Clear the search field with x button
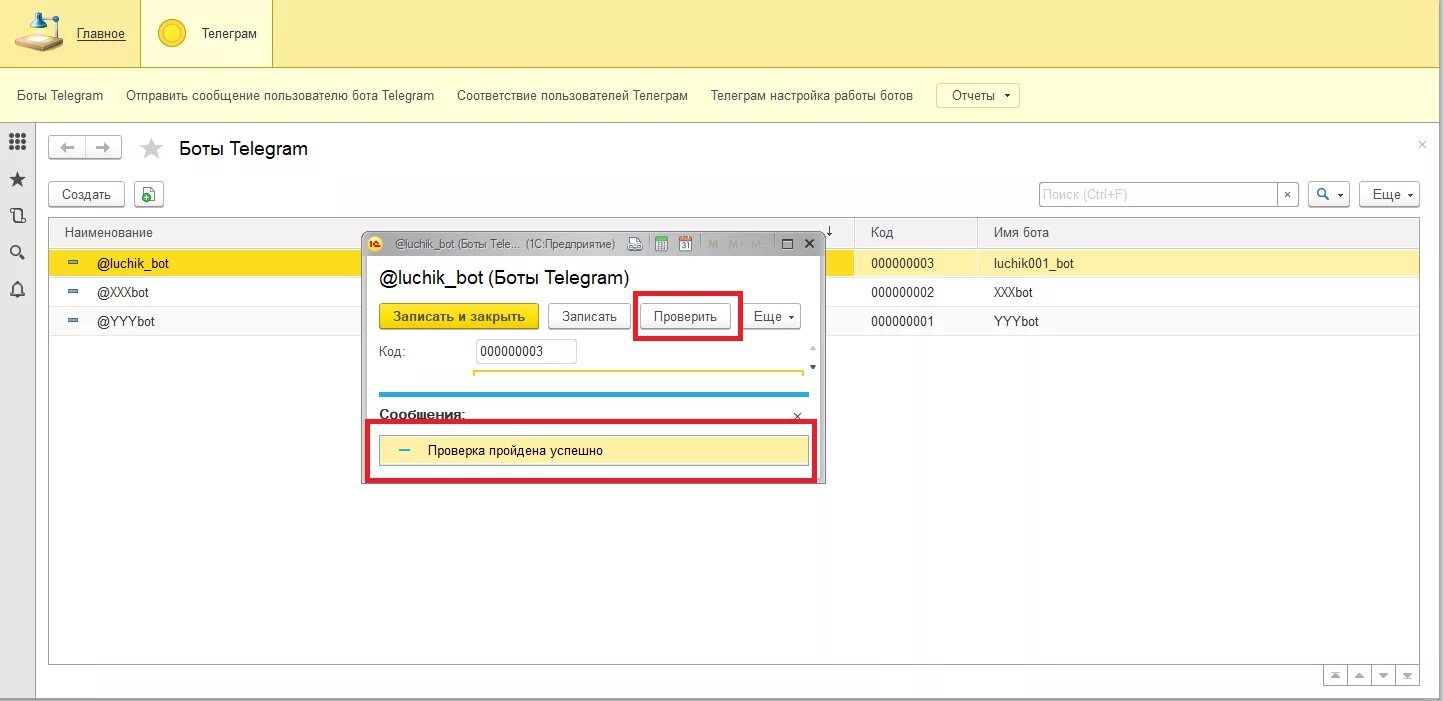The image size is (1443, 701). (1287, 194)
